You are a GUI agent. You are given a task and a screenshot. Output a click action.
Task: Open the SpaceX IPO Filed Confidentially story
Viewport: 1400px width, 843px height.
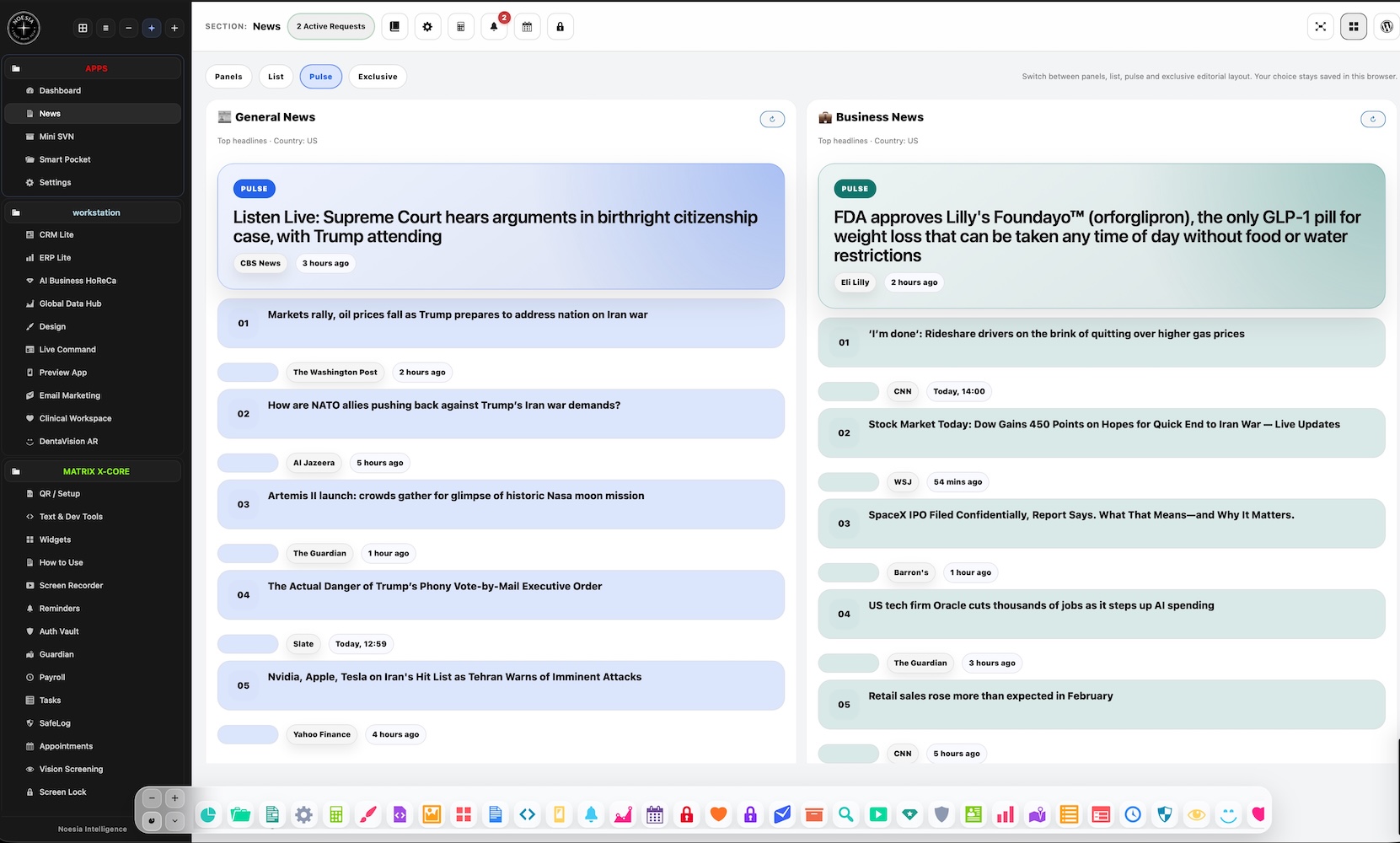pyautogui.click(x=1081, y=515)
